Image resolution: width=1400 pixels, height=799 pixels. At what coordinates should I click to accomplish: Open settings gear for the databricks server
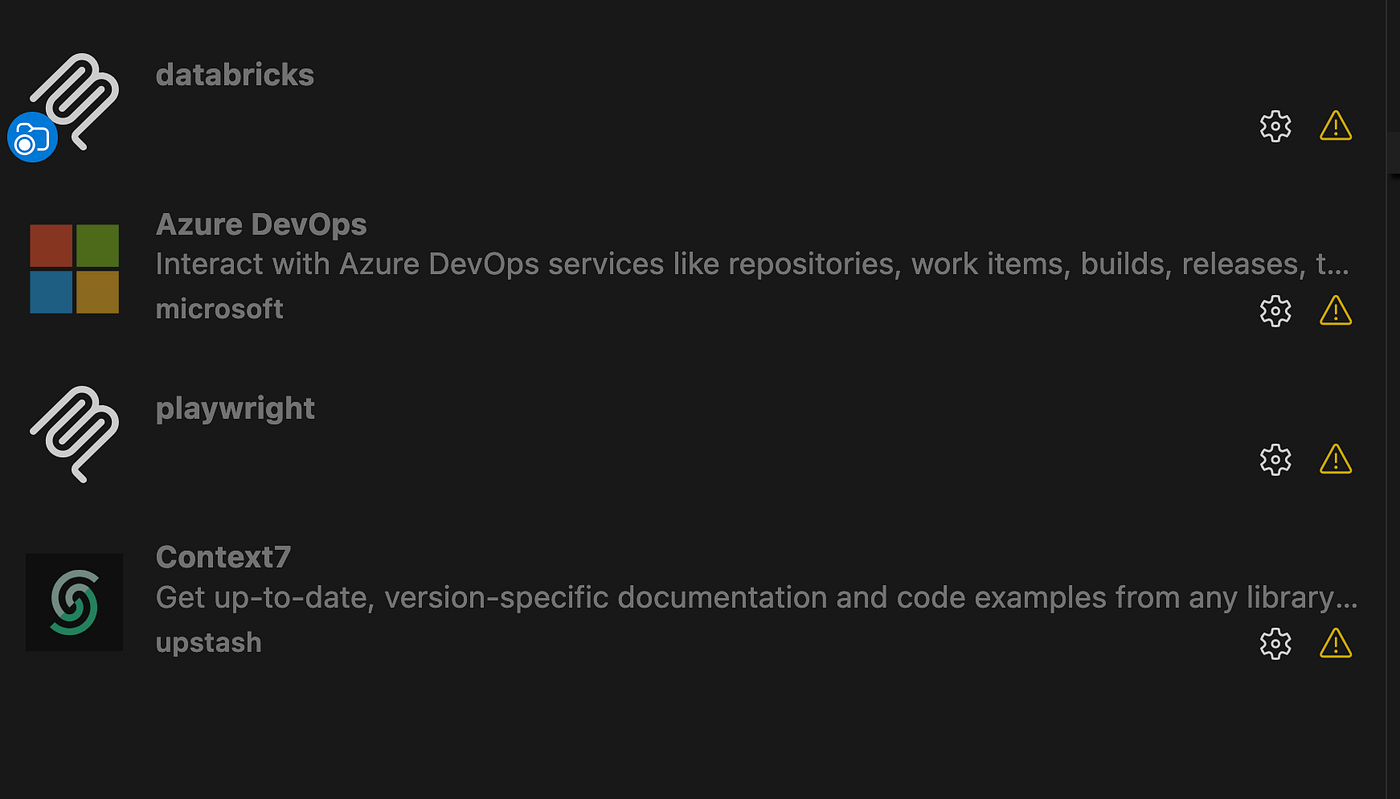[1274, 126]
